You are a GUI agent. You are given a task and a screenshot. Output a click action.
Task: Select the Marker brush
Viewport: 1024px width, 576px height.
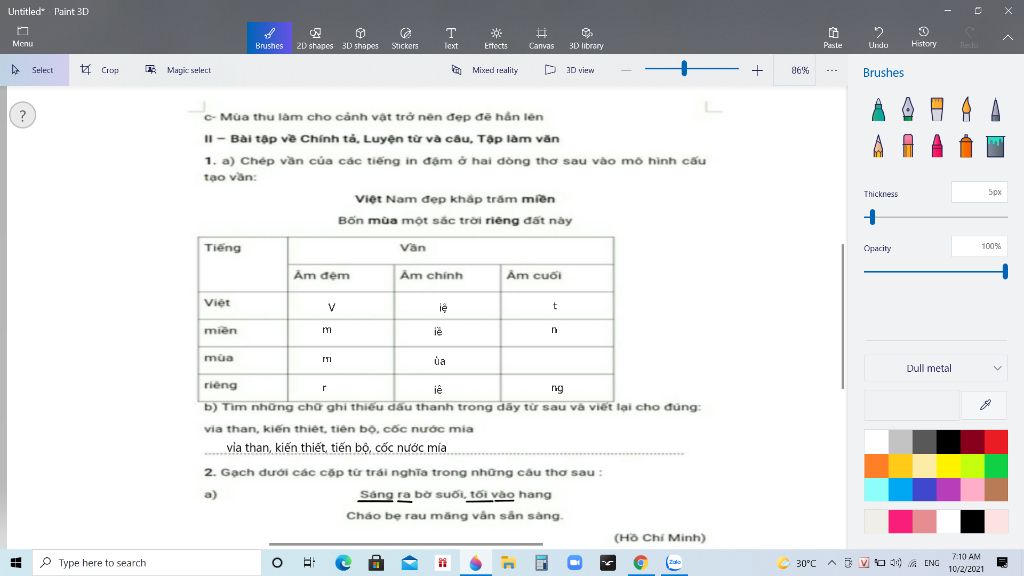[x=878, y=109]
